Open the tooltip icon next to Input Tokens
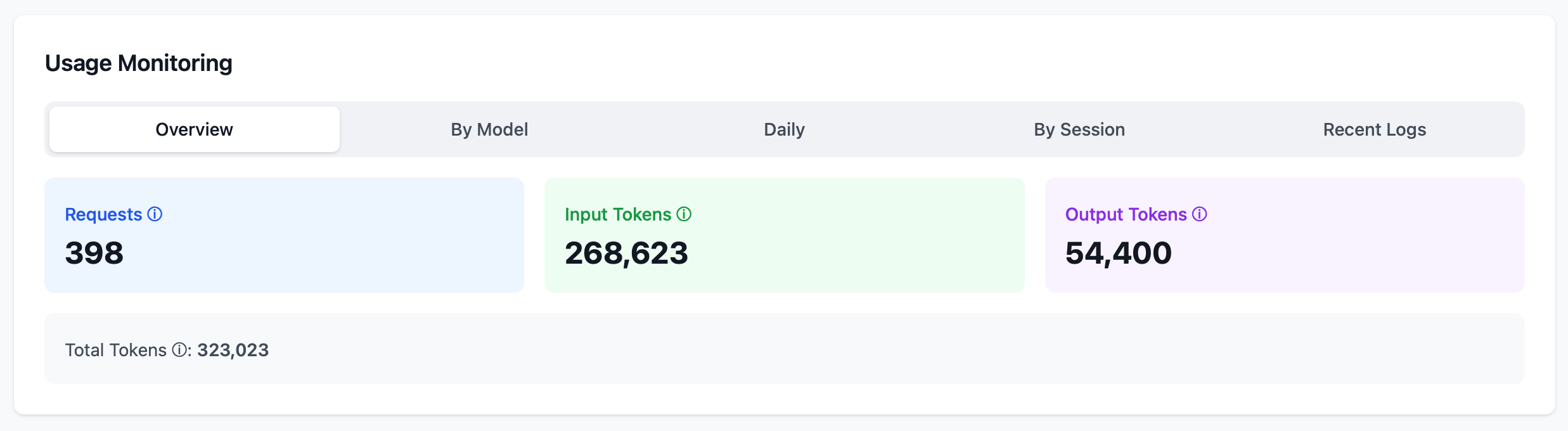This screenshot has height=431, width=1568. point(683,214)
